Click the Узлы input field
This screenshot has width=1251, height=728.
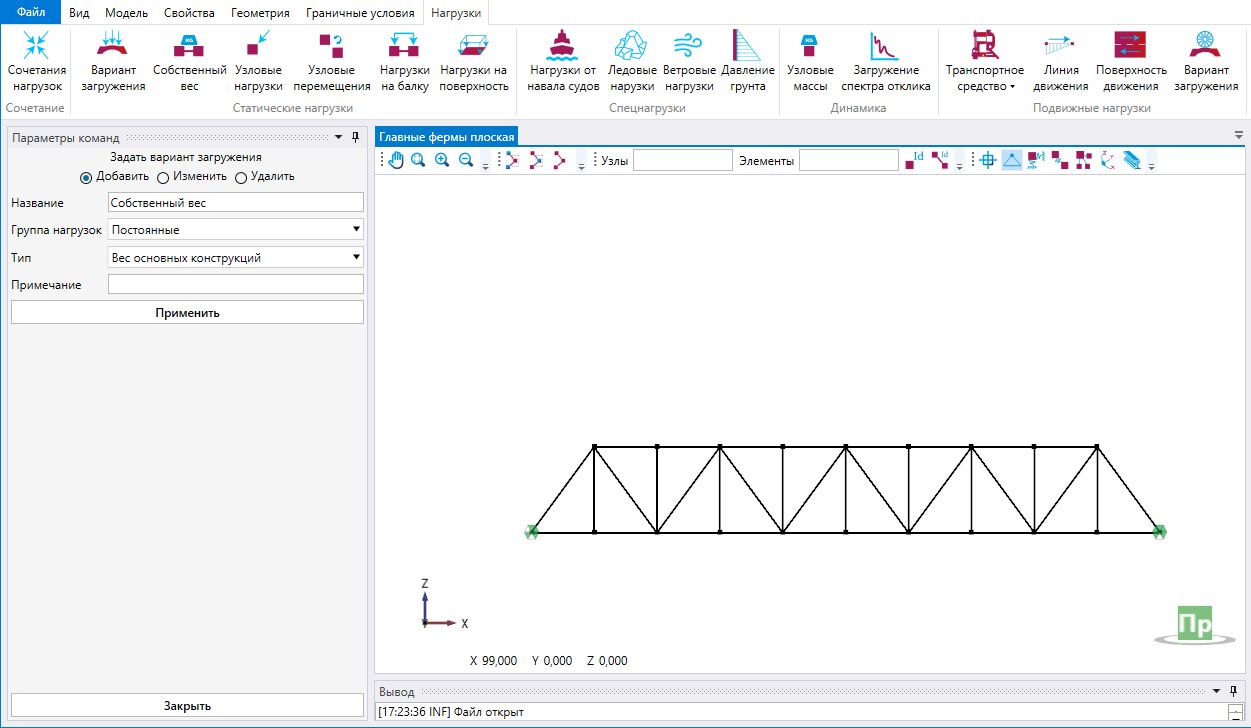coord(683,160)
